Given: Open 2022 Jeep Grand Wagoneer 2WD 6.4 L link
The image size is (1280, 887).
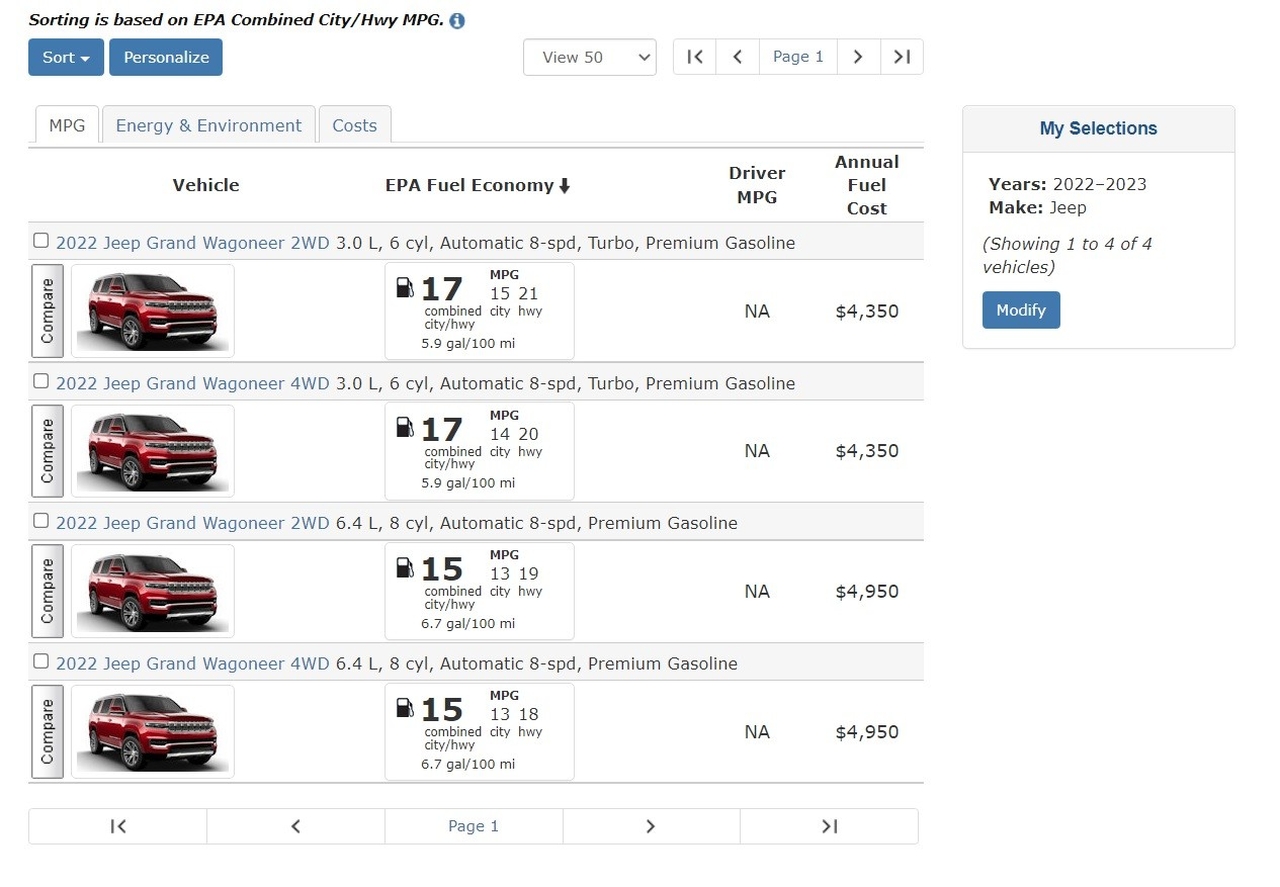Looking at the screenshot, I should coord(192,523).
